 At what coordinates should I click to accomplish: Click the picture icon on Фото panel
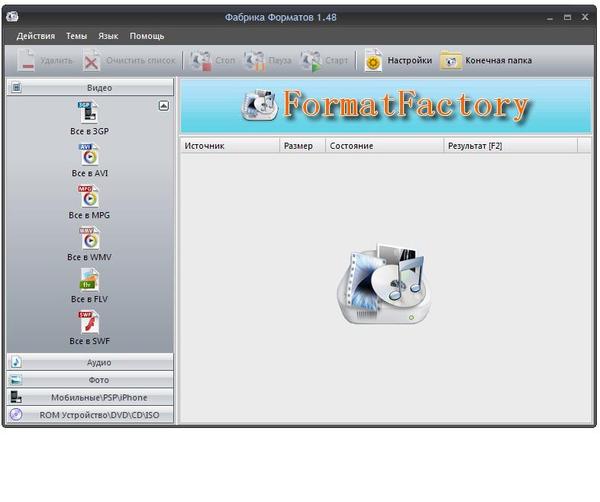[x=16, y=380]
